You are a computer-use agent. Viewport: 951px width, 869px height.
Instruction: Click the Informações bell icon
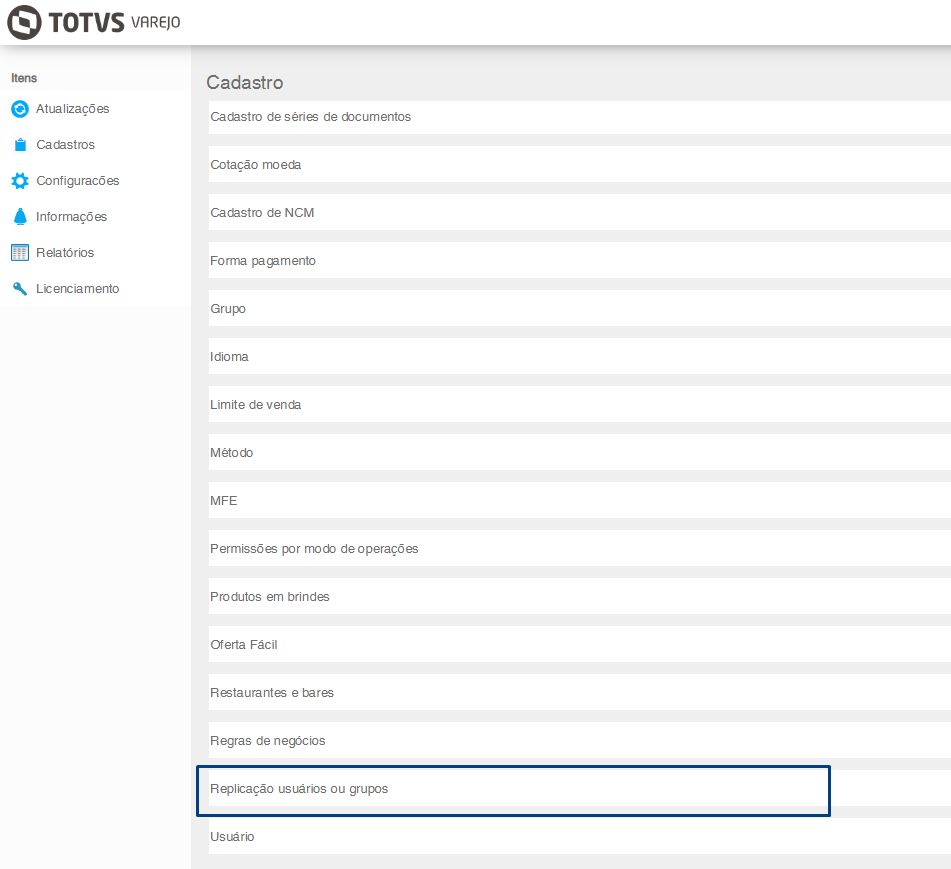coord(20,217)
